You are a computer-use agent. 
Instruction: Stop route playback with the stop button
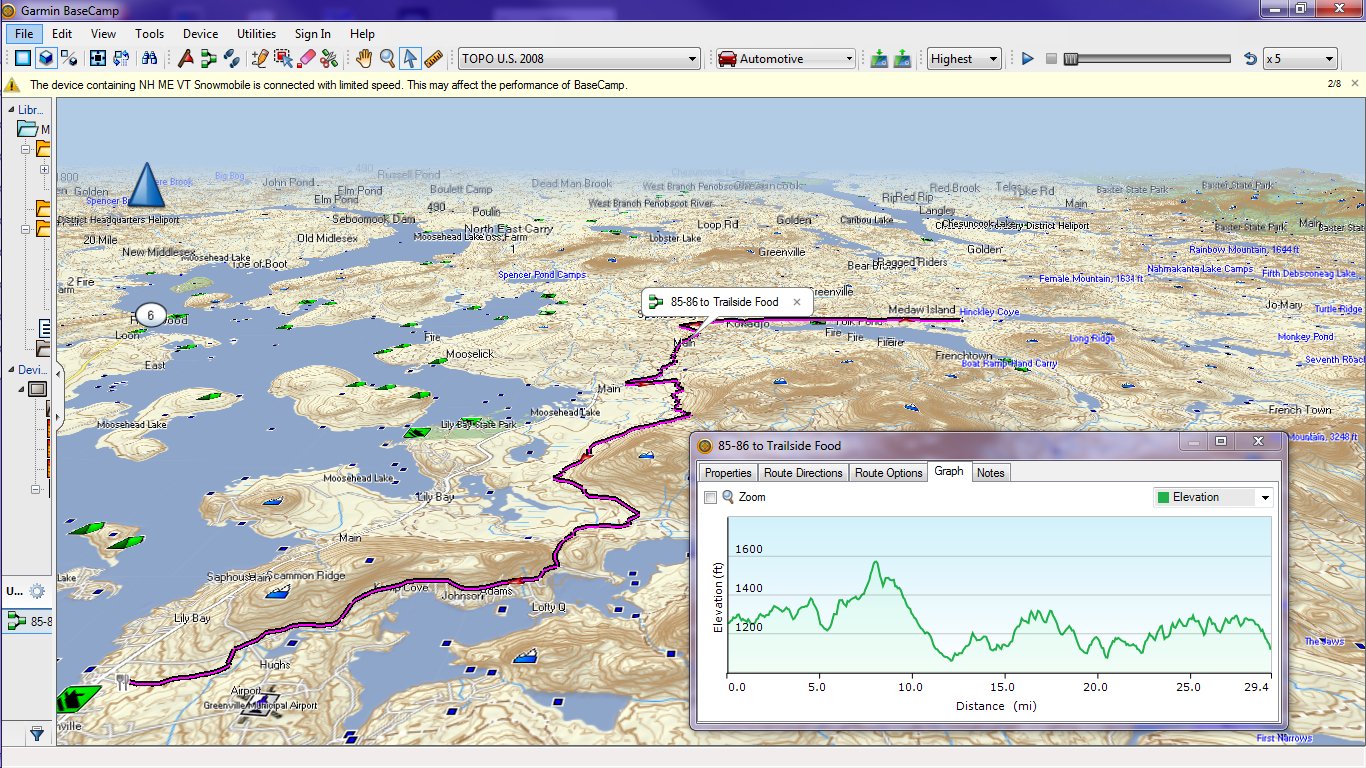pos(1050,59)
